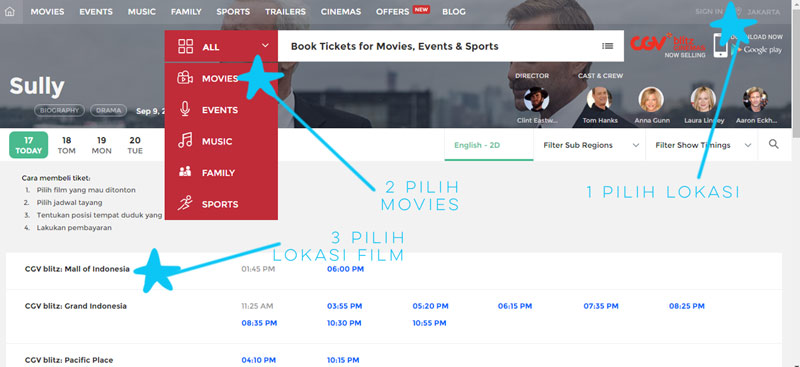800x367 pixels.
Task: Select date 18 TOM
Action: (66, 145)
